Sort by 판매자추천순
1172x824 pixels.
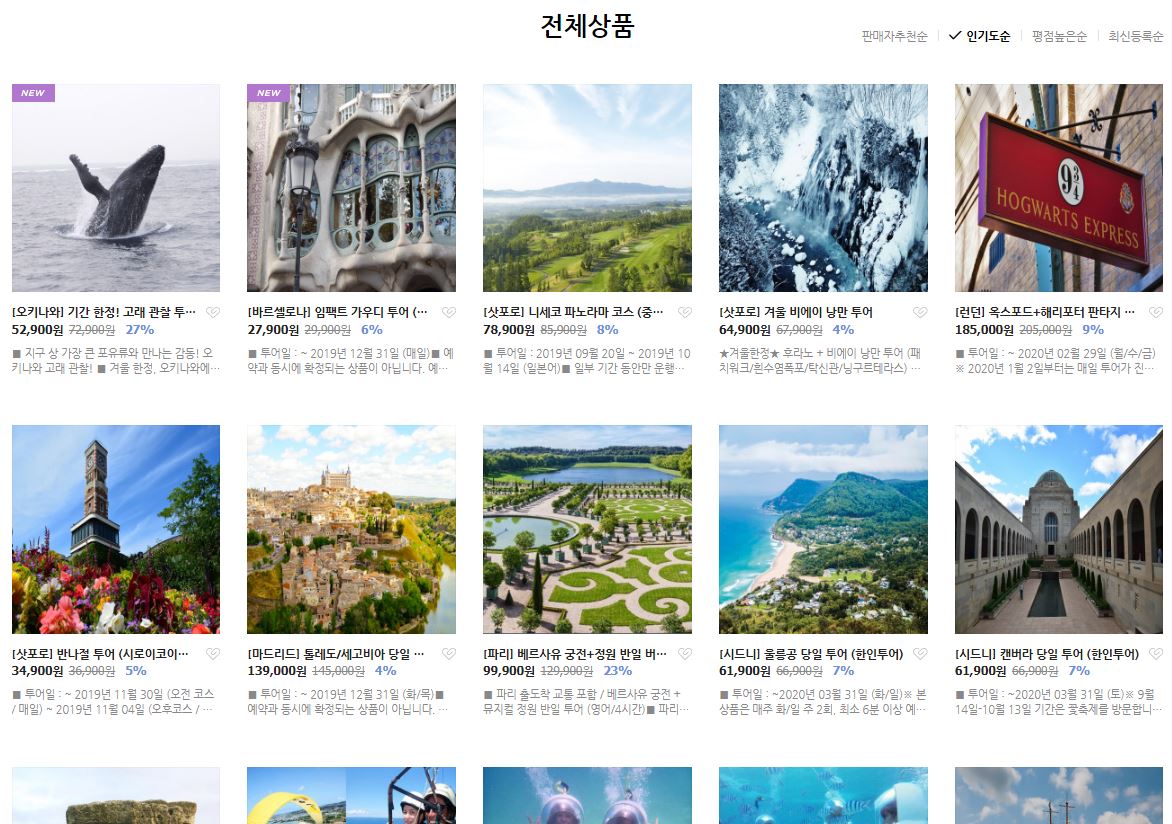click(894, 36)
